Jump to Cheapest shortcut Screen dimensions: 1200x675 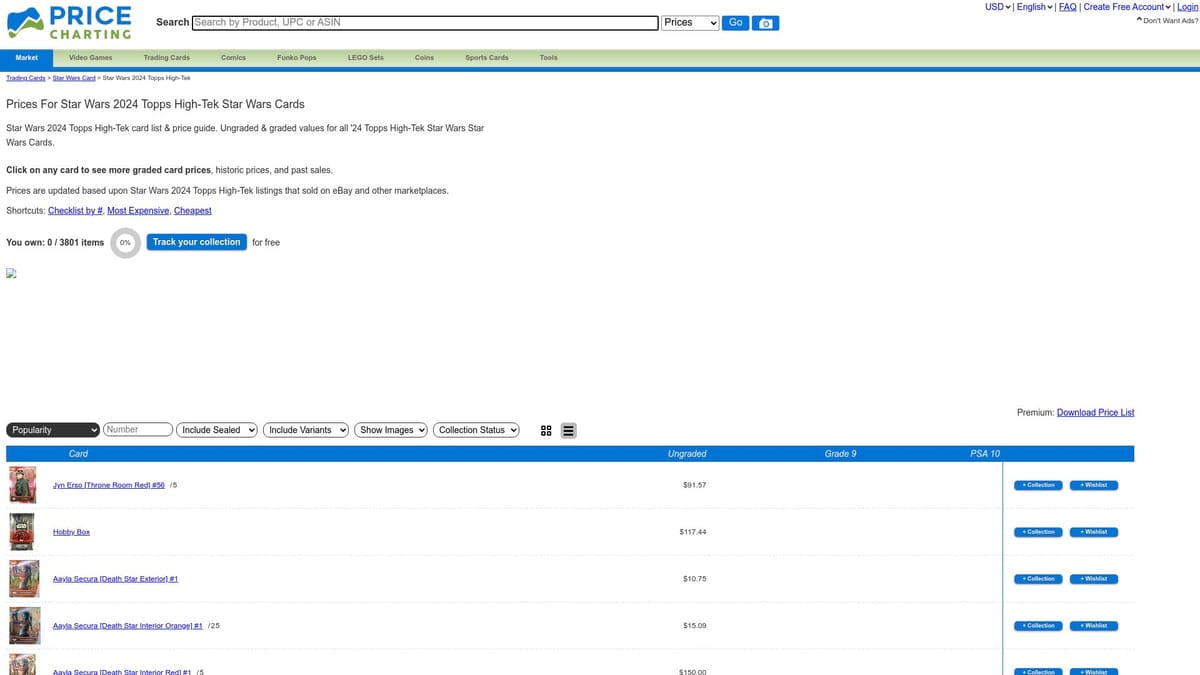tap(193, 211)
